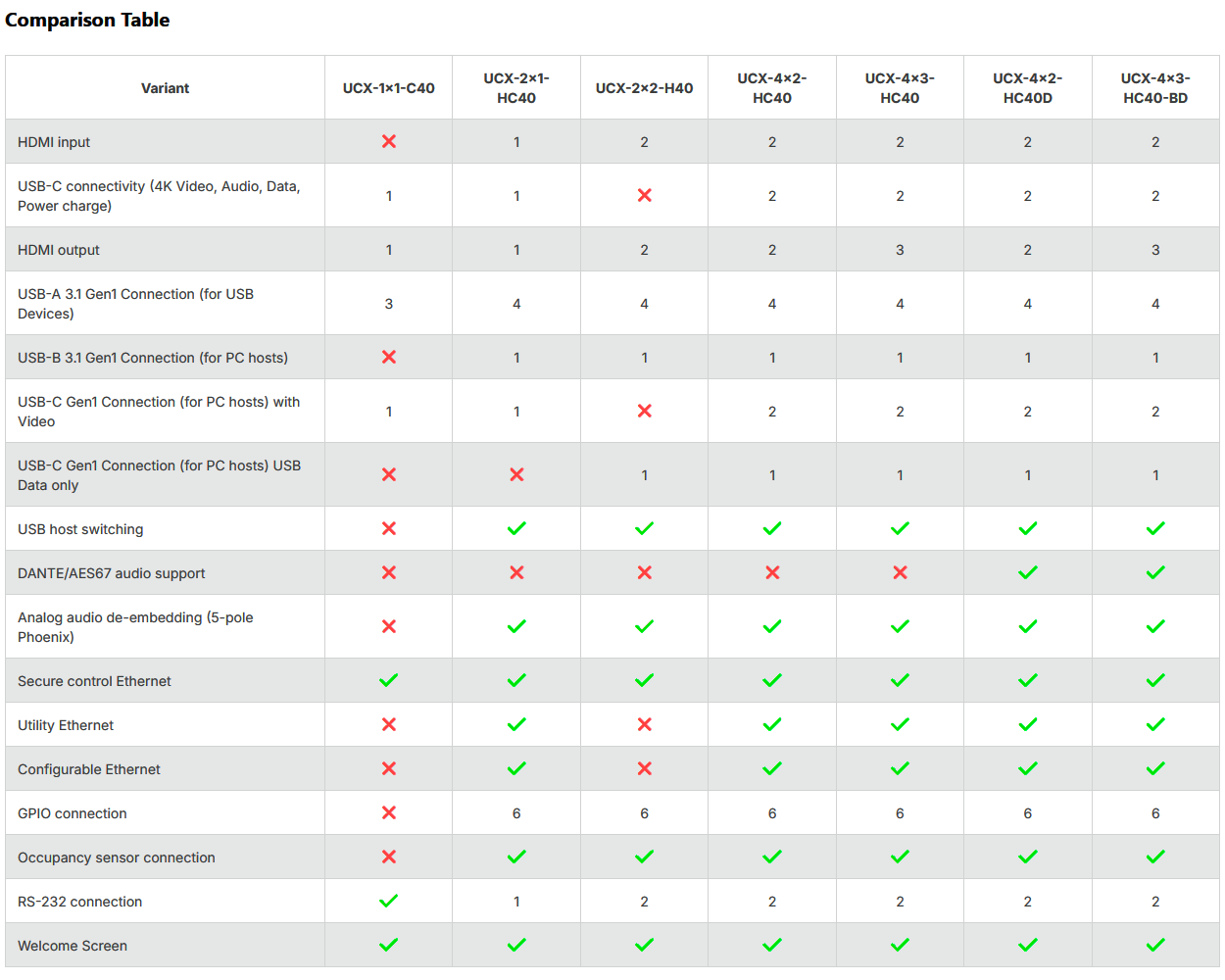Select the UCX-2×2-H40 column header

coord(645,88)
